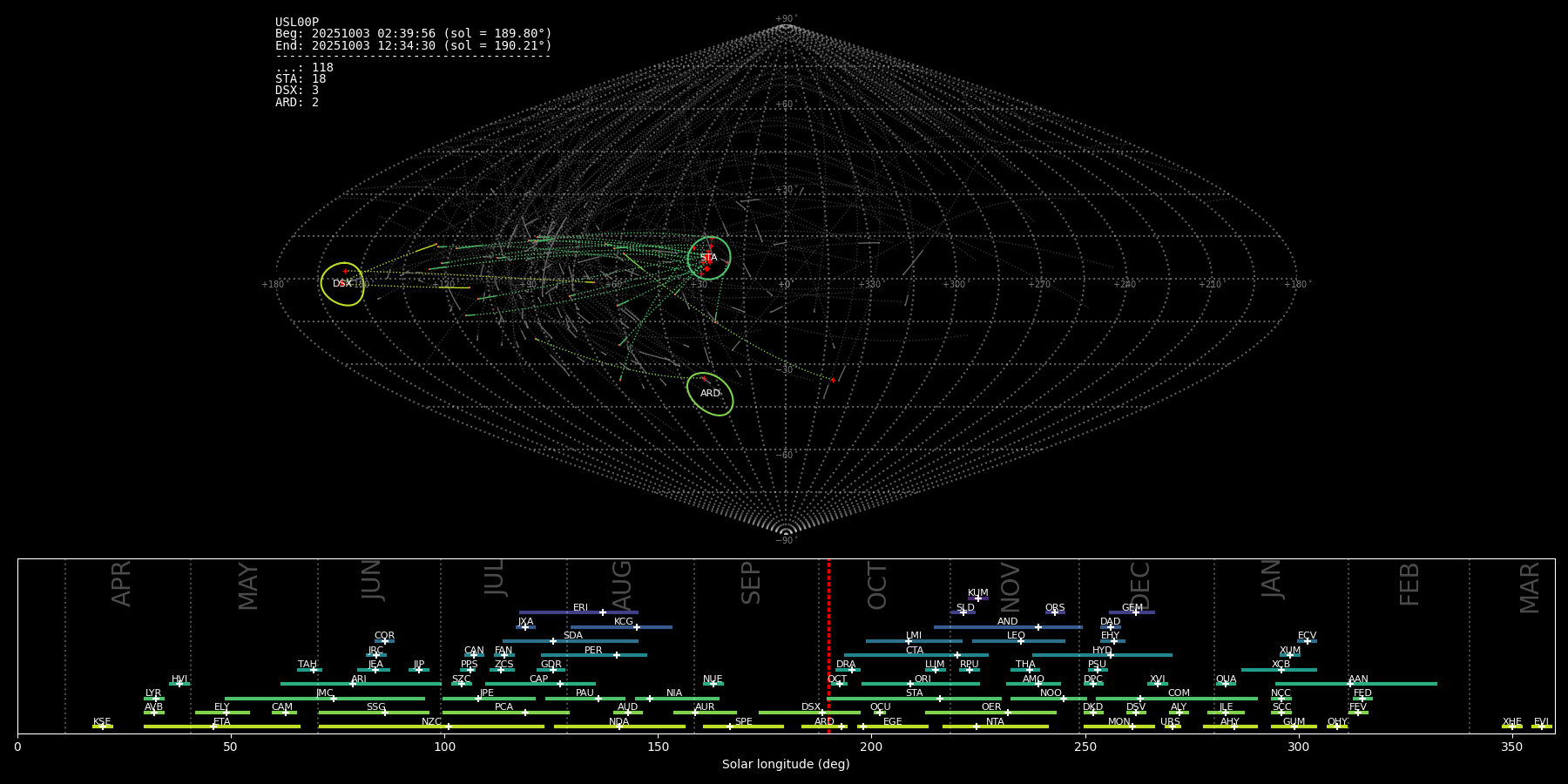The image size is (1568, 784).
Task: Click the AND shower label in timeline
Action: [x=1008, y=622]
